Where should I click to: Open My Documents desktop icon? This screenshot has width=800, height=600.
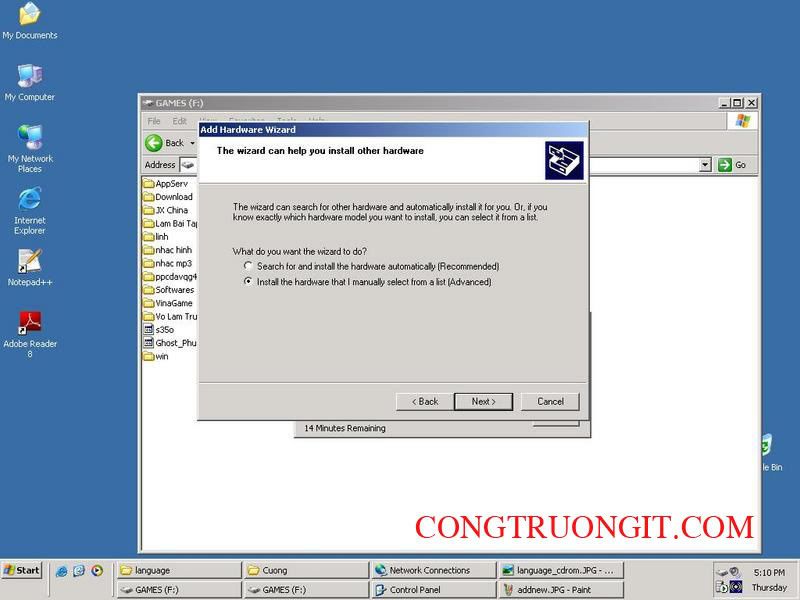(30, 20)
